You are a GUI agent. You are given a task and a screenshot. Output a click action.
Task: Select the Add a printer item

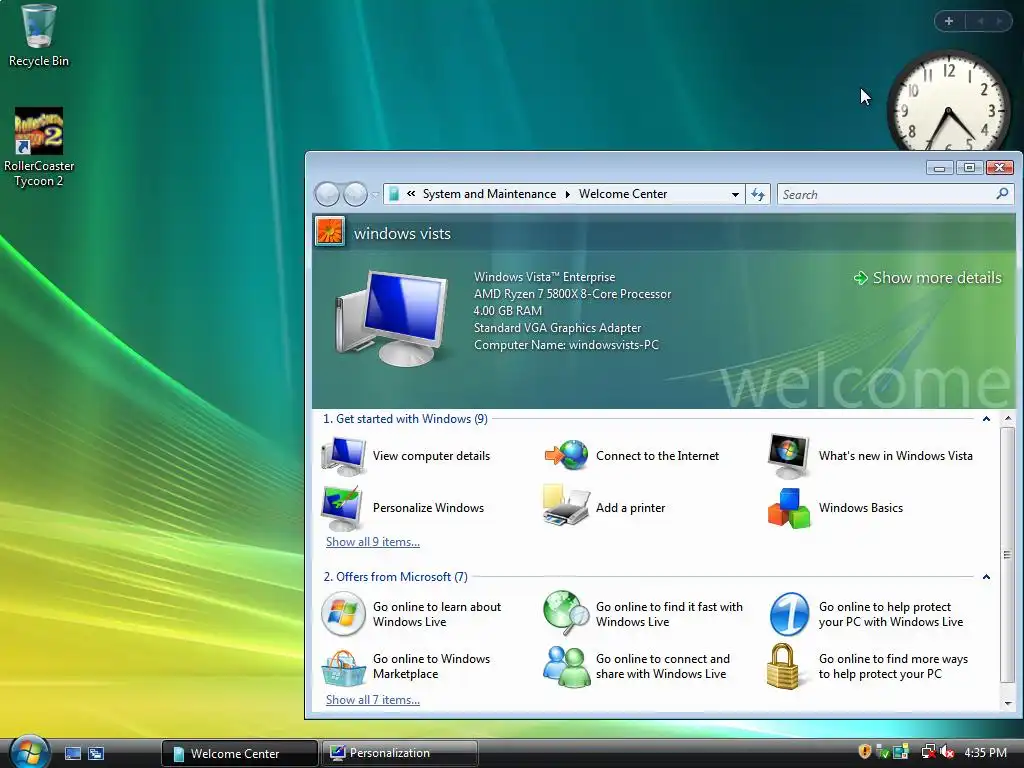pyautogui.click(x=604, y=508)
